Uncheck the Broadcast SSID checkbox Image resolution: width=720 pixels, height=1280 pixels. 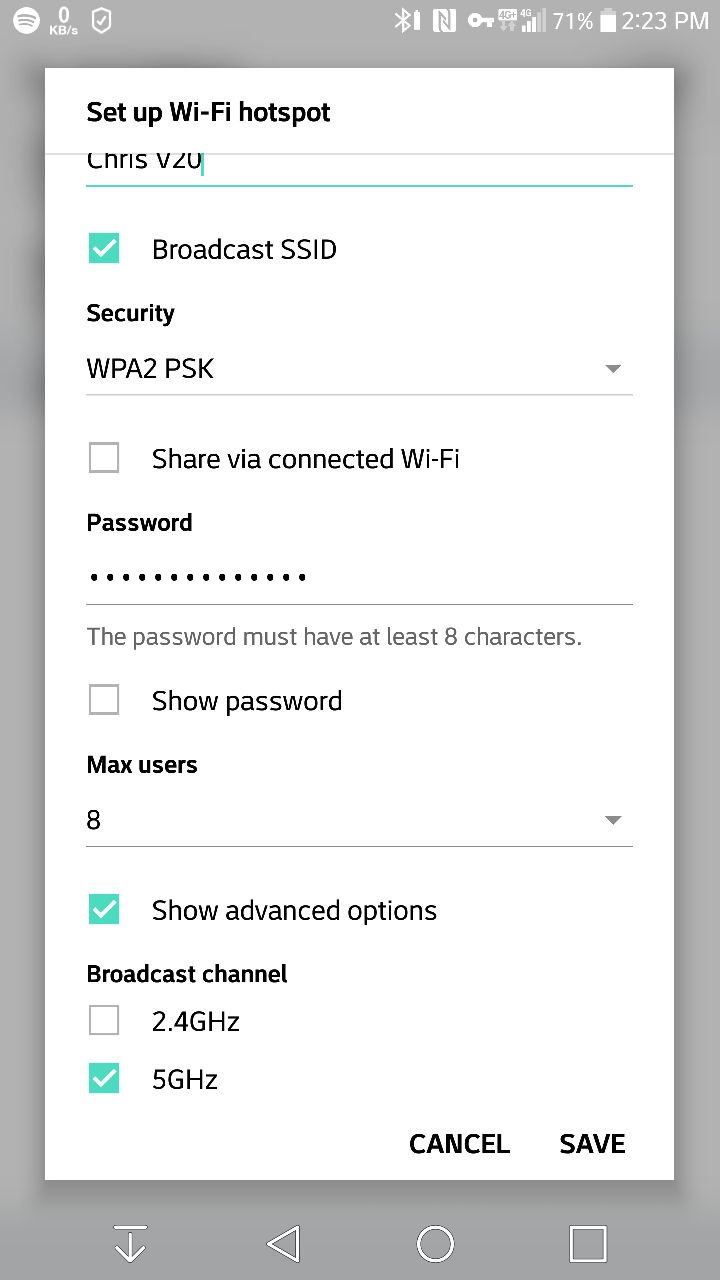[104, 249]
